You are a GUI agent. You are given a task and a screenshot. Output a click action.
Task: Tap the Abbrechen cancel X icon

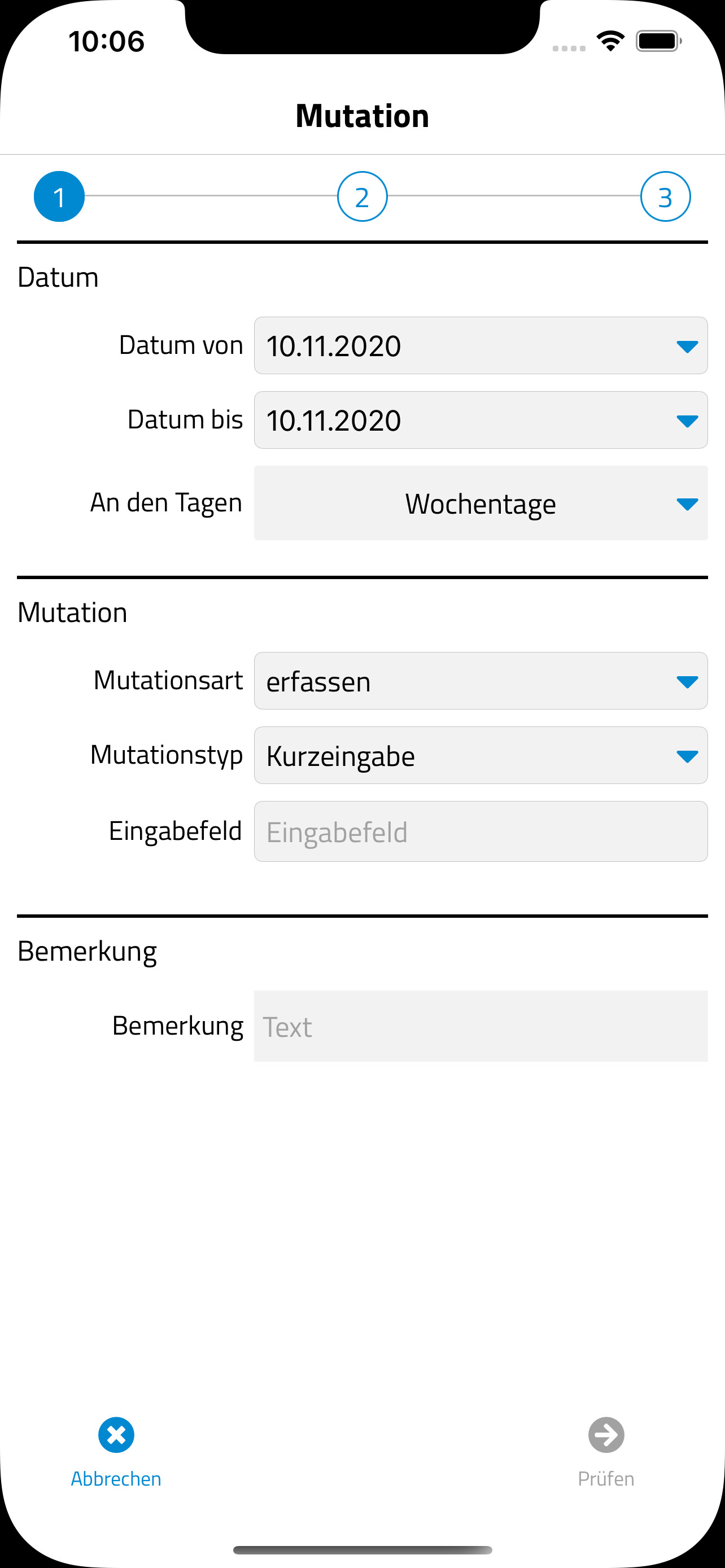click(116, 1435)
